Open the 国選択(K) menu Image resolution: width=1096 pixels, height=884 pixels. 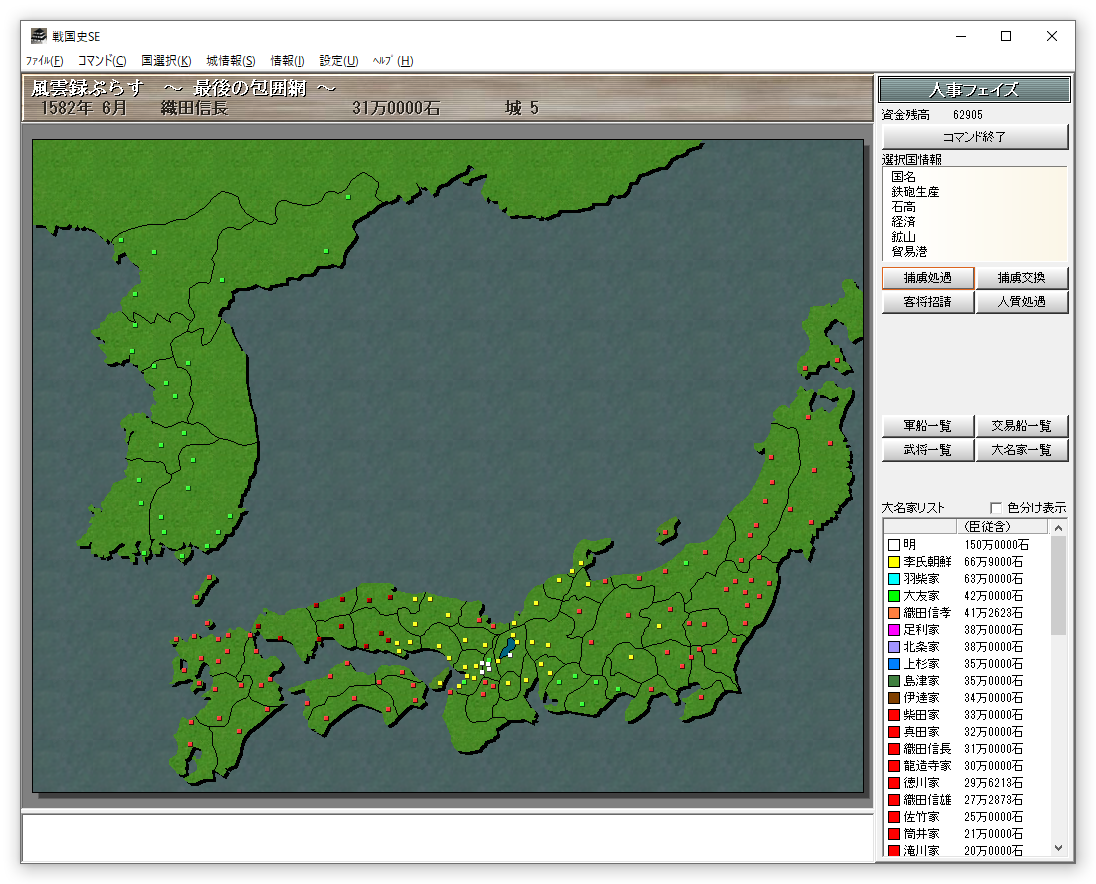166,61
